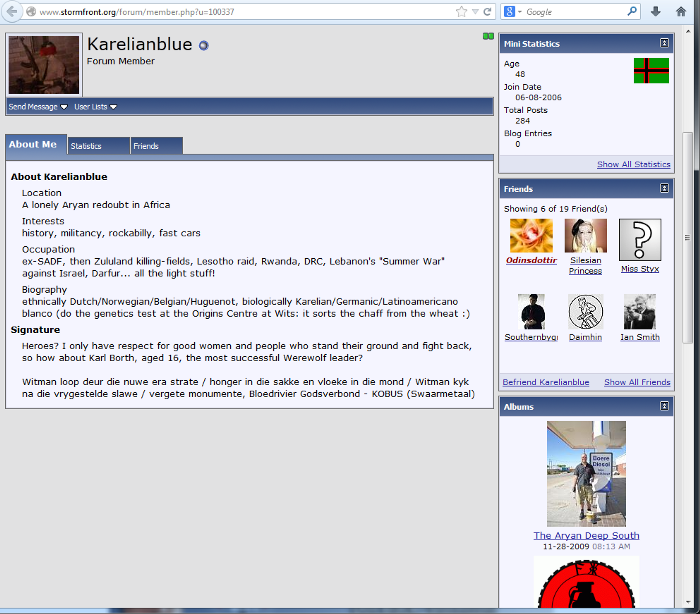
Task: Open the URL history dropdown arrow
Action: [x=475, y=12]
